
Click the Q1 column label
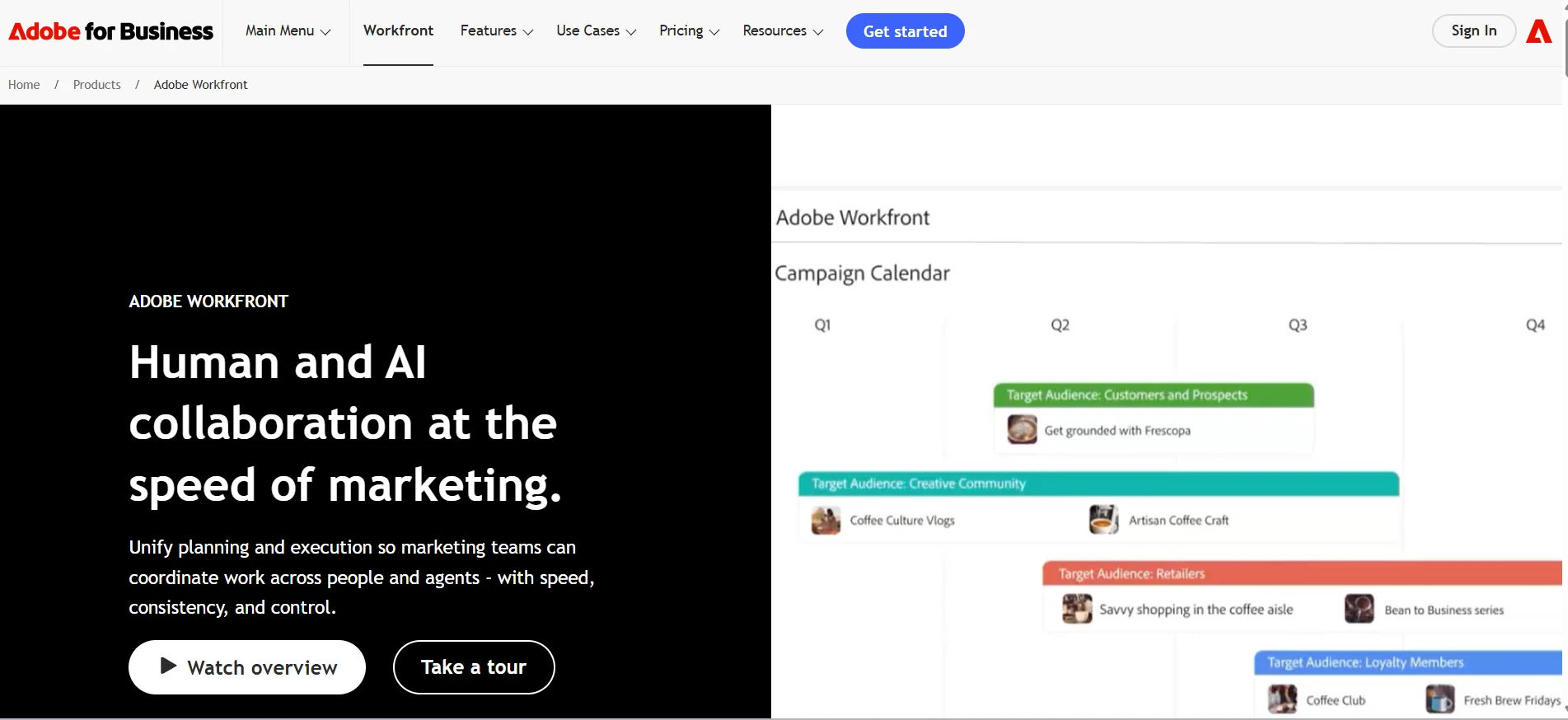pos(822,325)
